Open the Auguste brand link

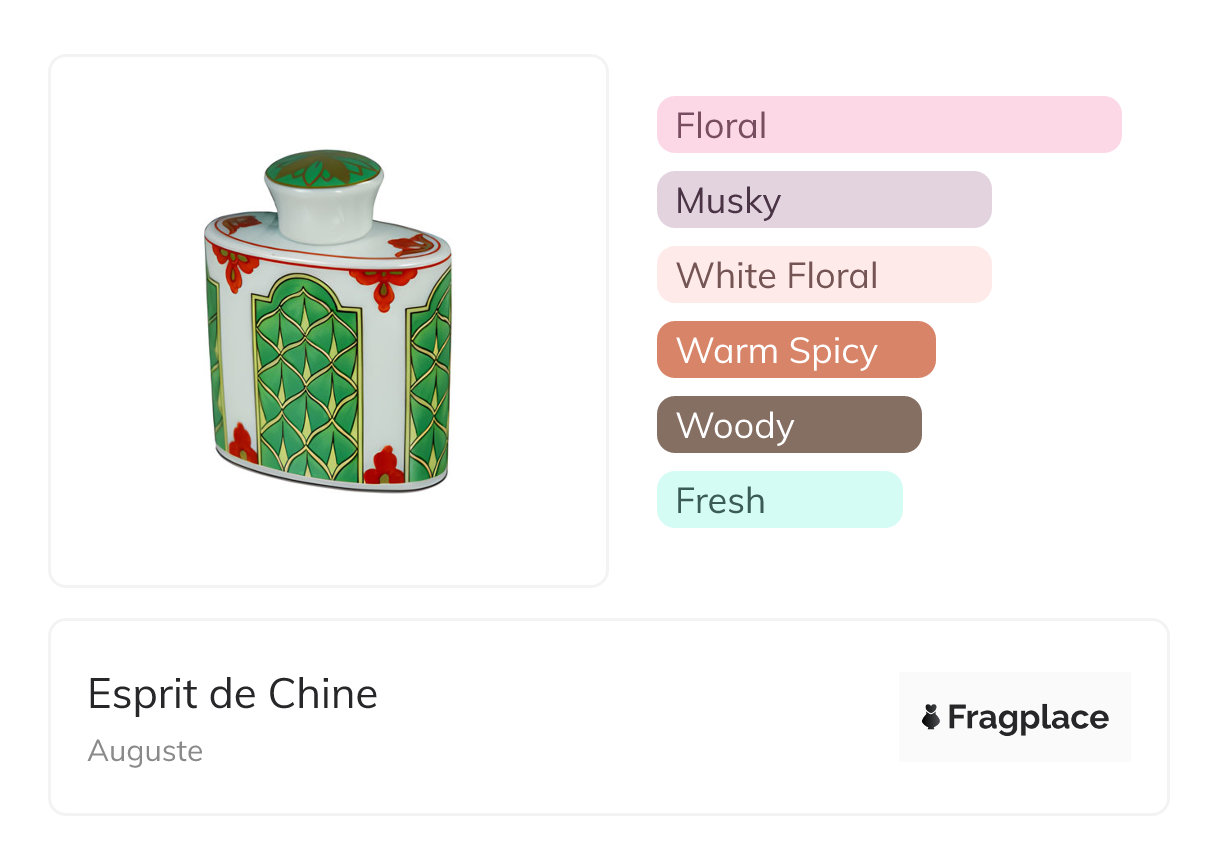145,751
